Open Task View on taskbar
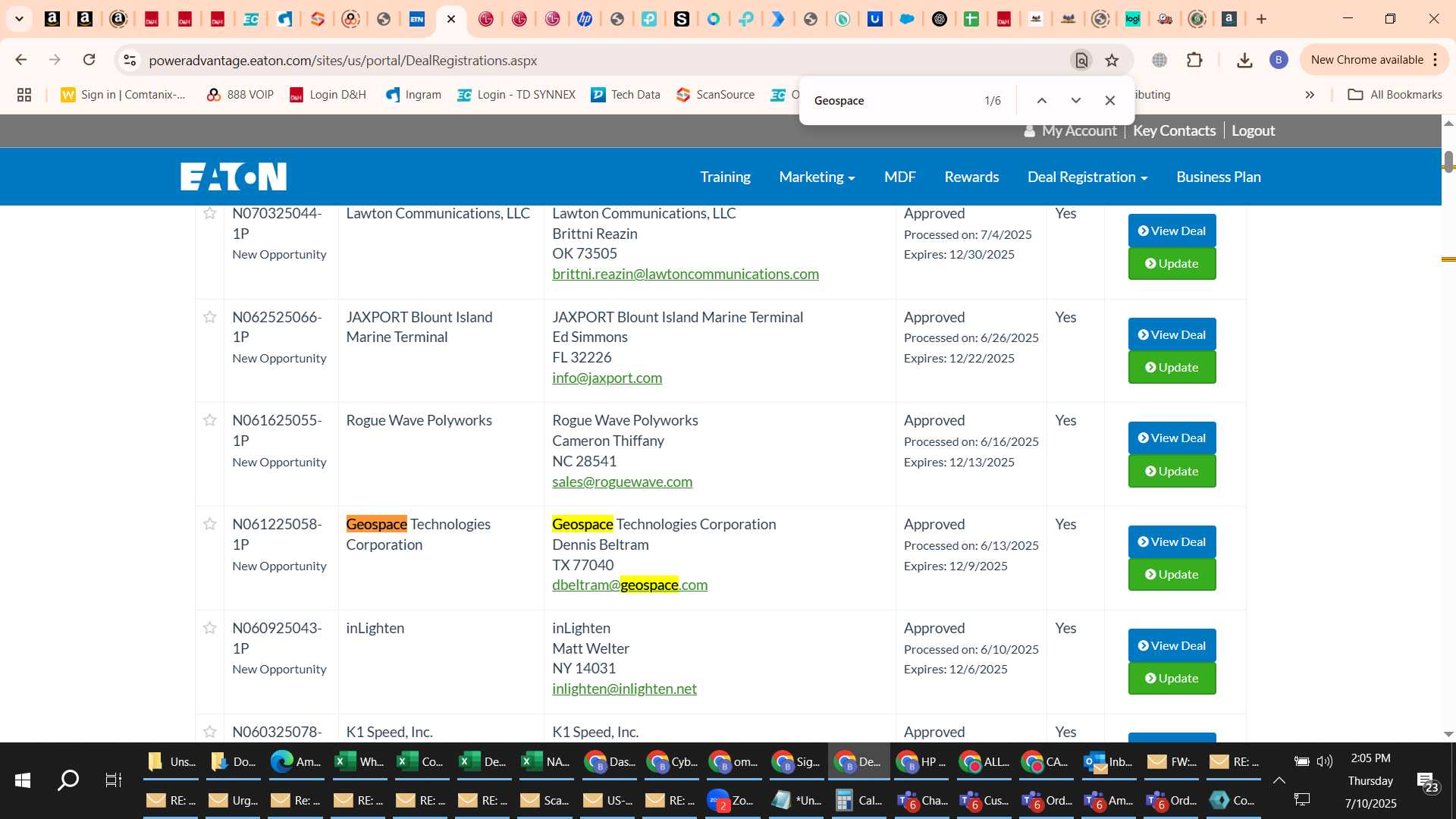The image size is (1456, 819). (x=114, y=780)
